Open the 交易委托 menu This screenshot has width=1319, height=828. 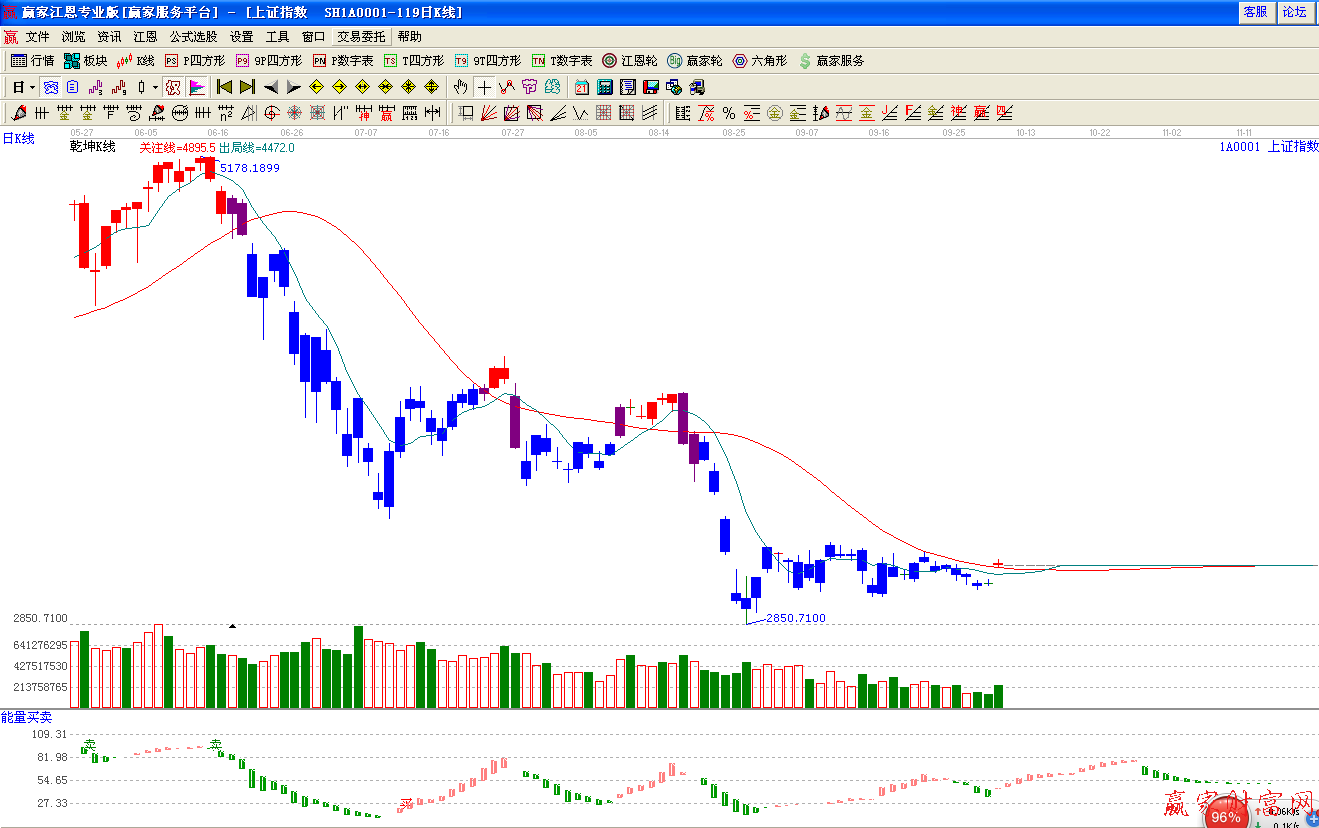(x=360, y=37)
